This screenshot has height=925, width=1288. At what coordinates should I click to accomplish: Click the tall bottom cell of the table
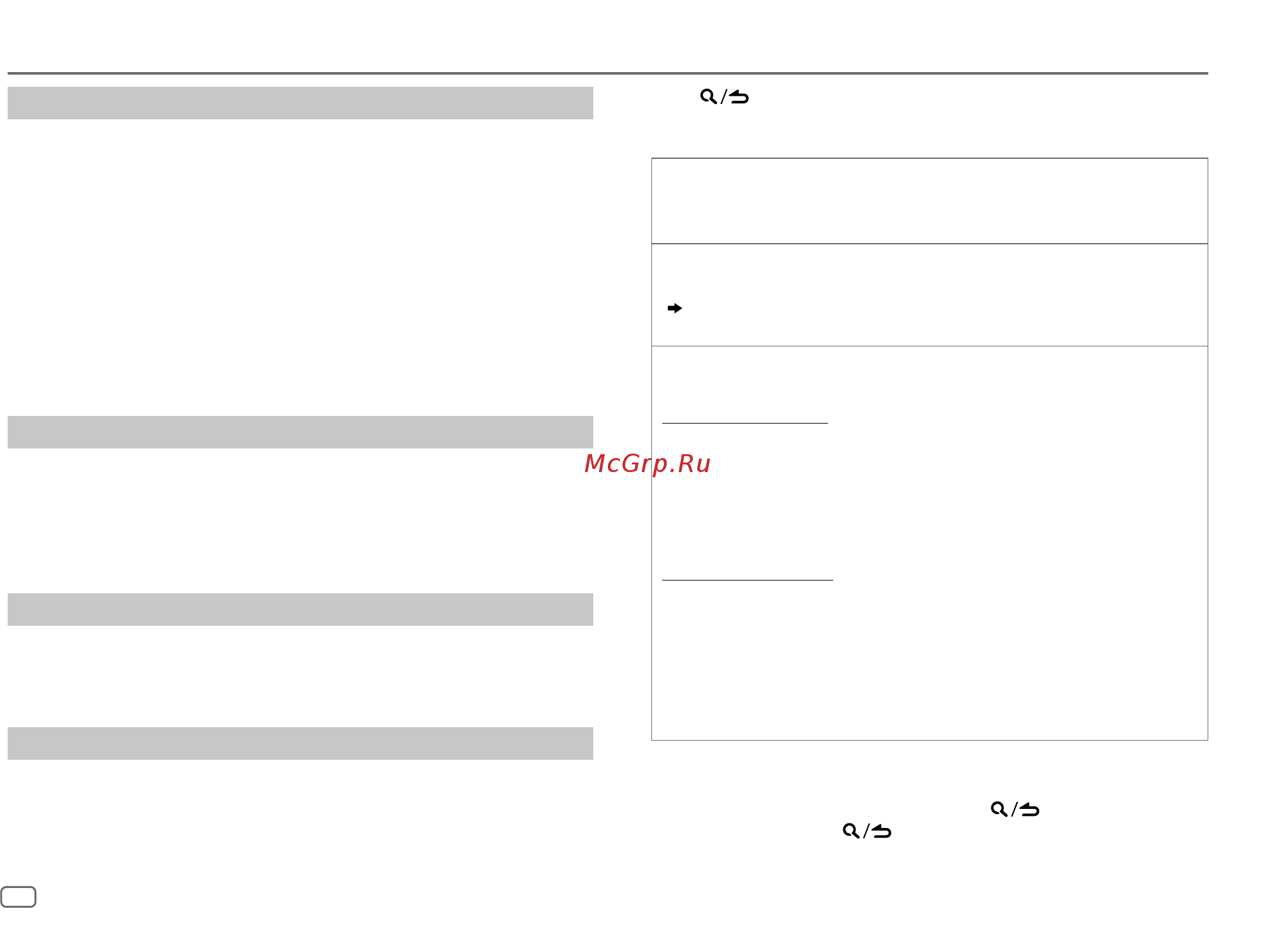[929, 544]
